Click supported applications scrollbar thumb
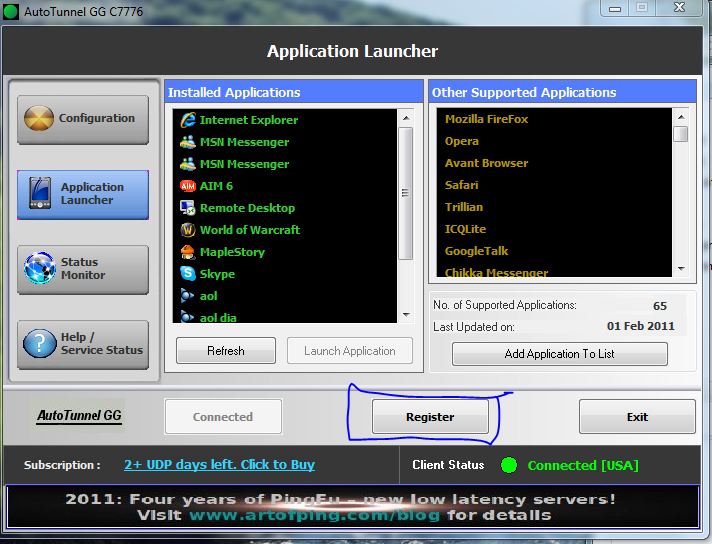The width and height of the screenshot is (712, 544). pos(681,134)
